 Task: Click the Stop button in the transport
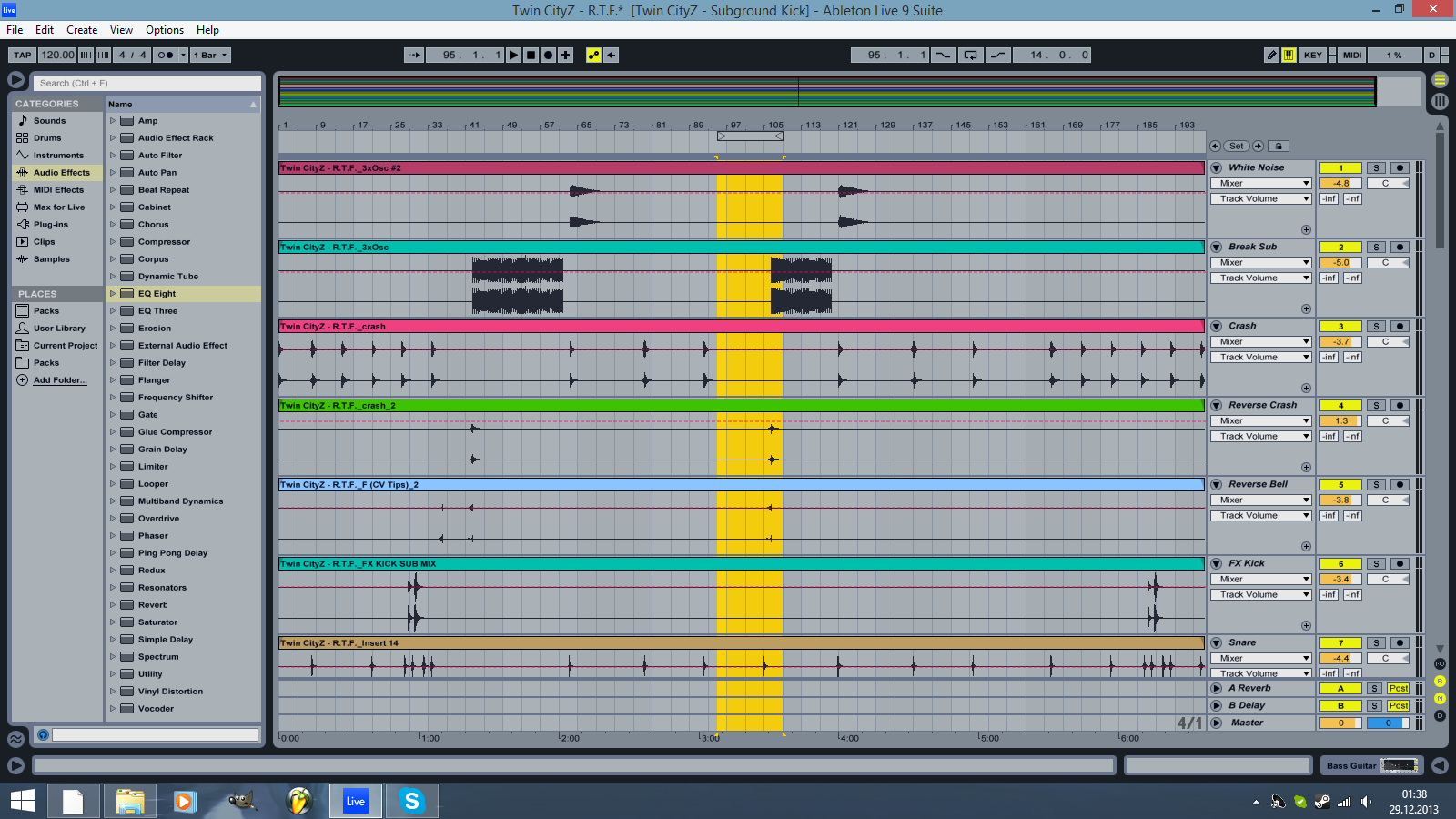(531, 55)
